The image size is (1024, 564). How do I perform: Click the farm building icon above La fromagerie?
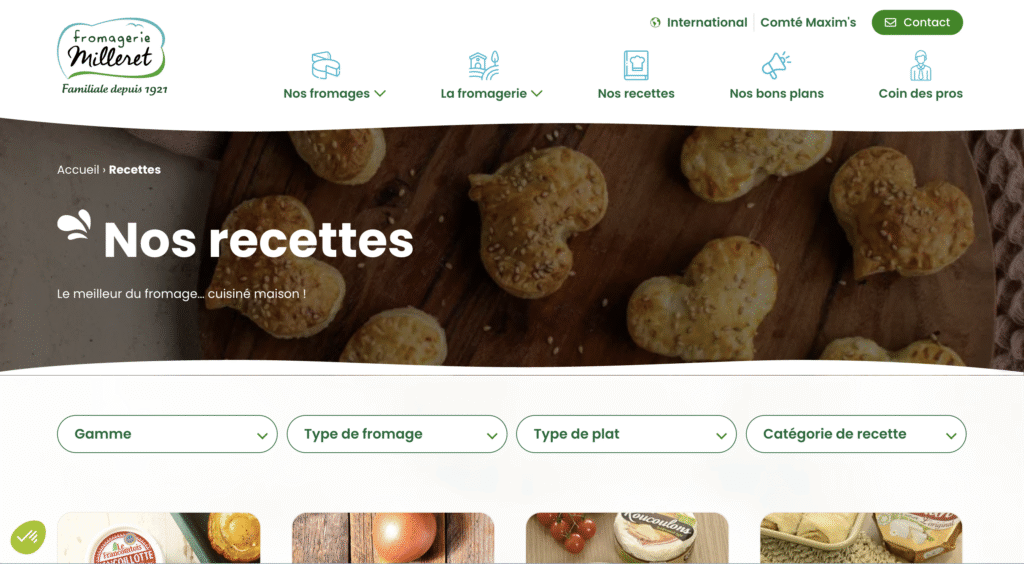point(484,65)
